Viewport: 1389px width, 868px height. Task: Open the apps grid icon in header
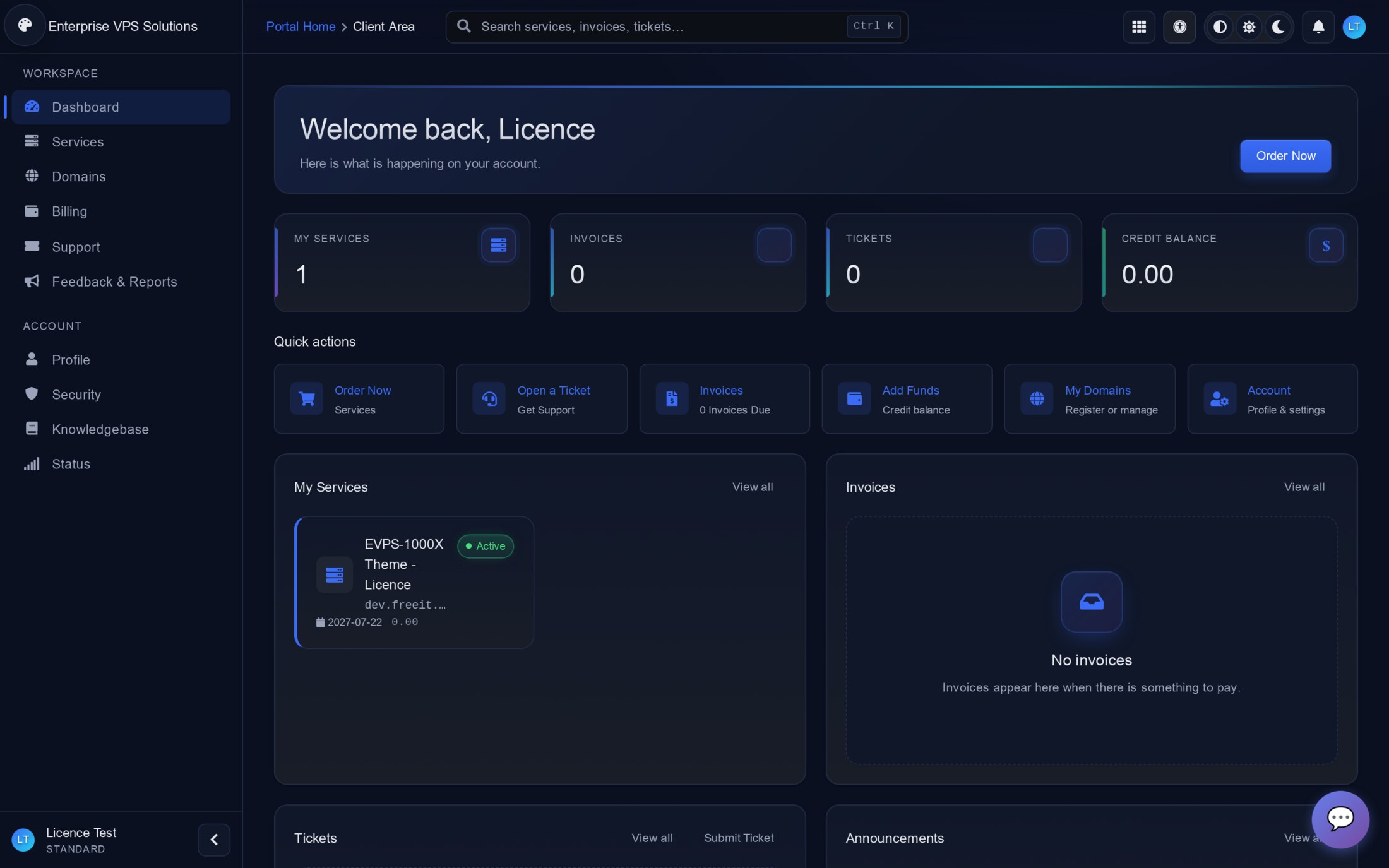click(1139, 27)
